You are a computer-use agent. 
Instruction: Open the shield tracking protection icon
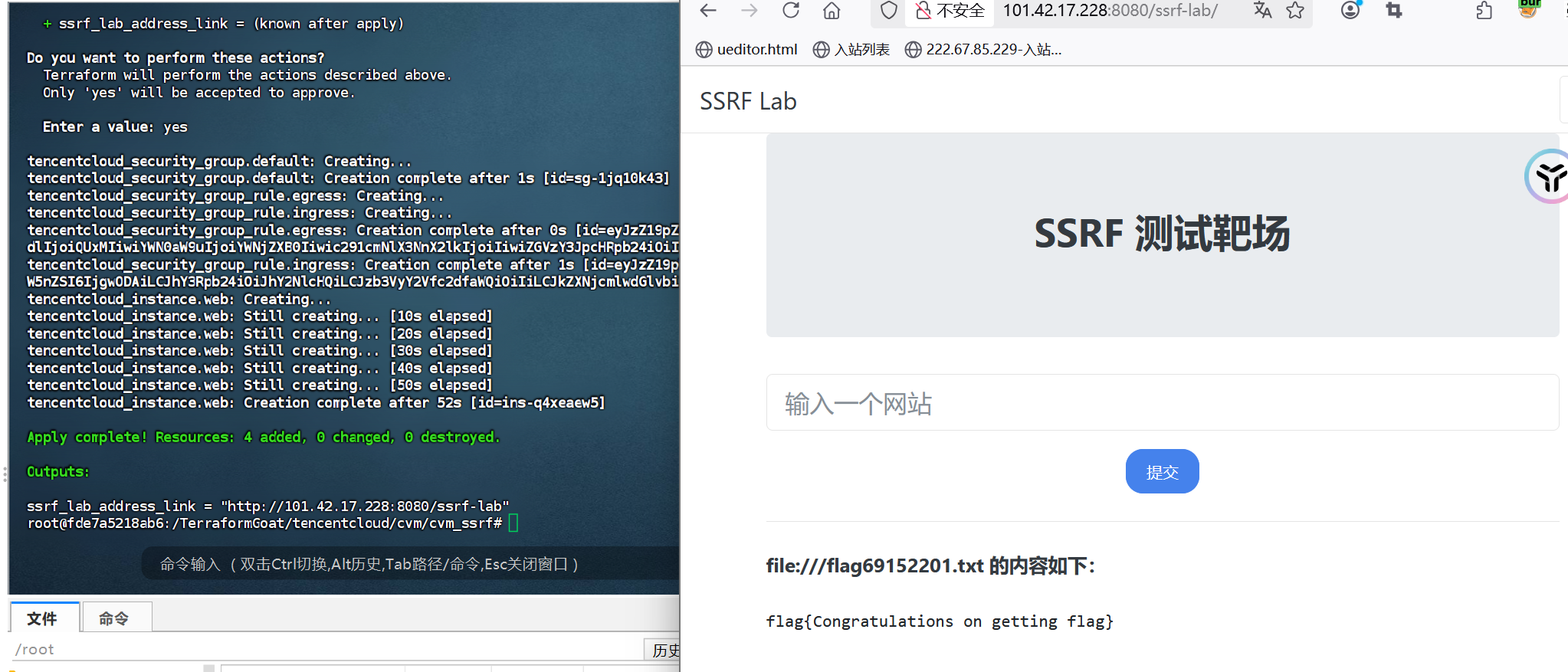888,11
